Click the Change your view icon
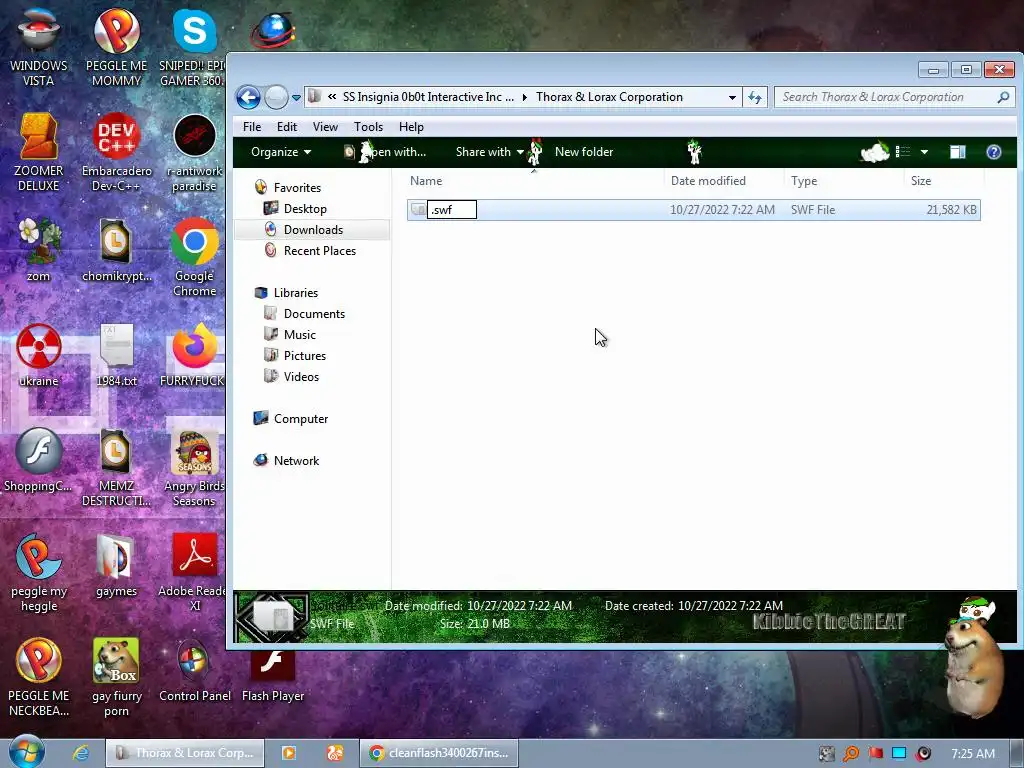The image size is (1024, 768). (x=903, y=152)
